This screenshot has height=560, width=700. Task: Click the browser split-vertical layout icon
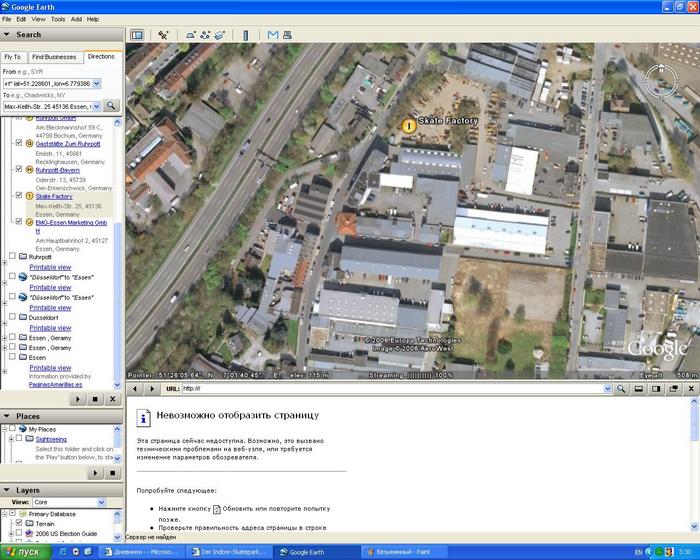click(656, 389)
